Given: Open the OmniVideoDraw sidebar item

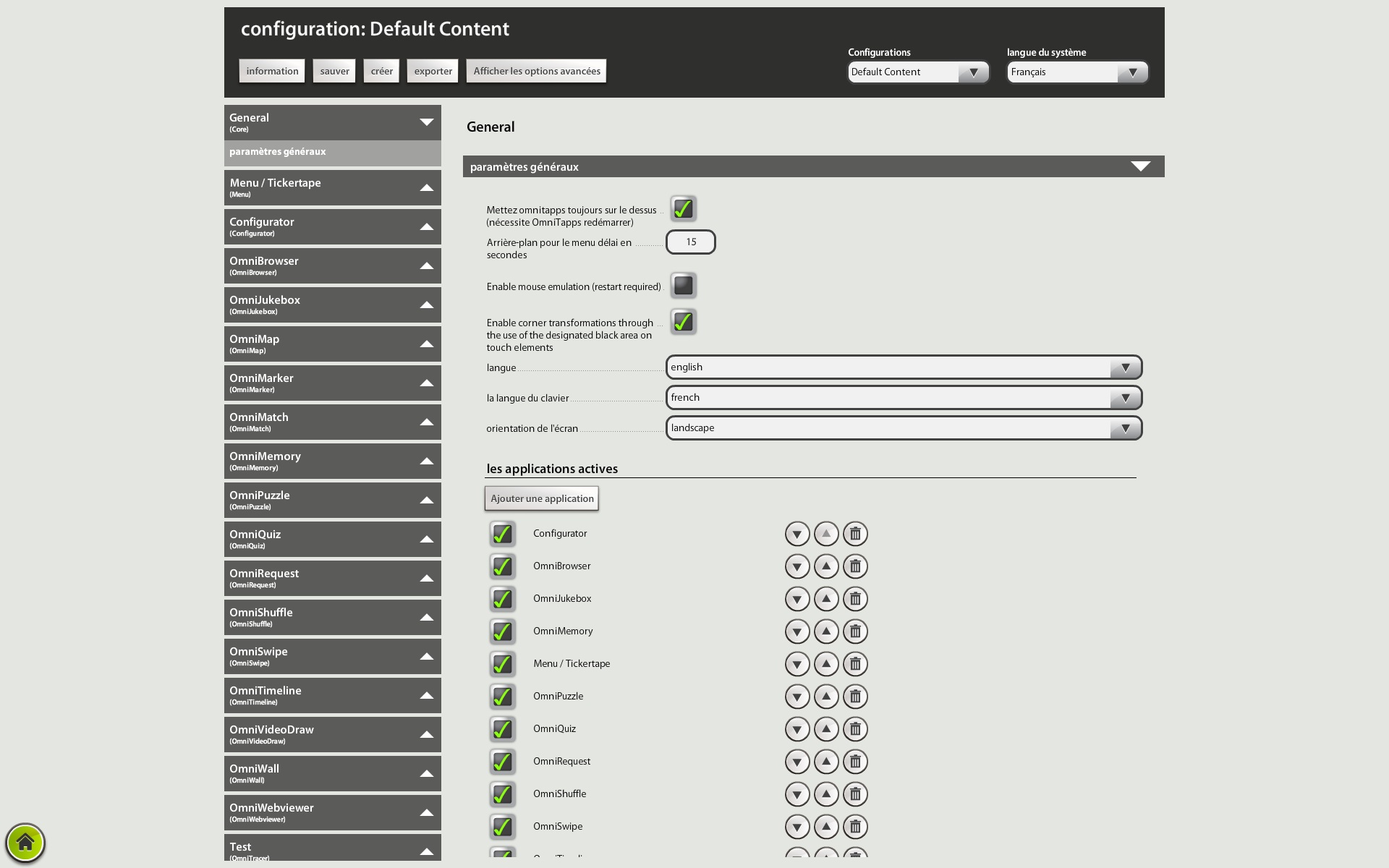Looking at the screenshot, I should [x=332, y=734].
